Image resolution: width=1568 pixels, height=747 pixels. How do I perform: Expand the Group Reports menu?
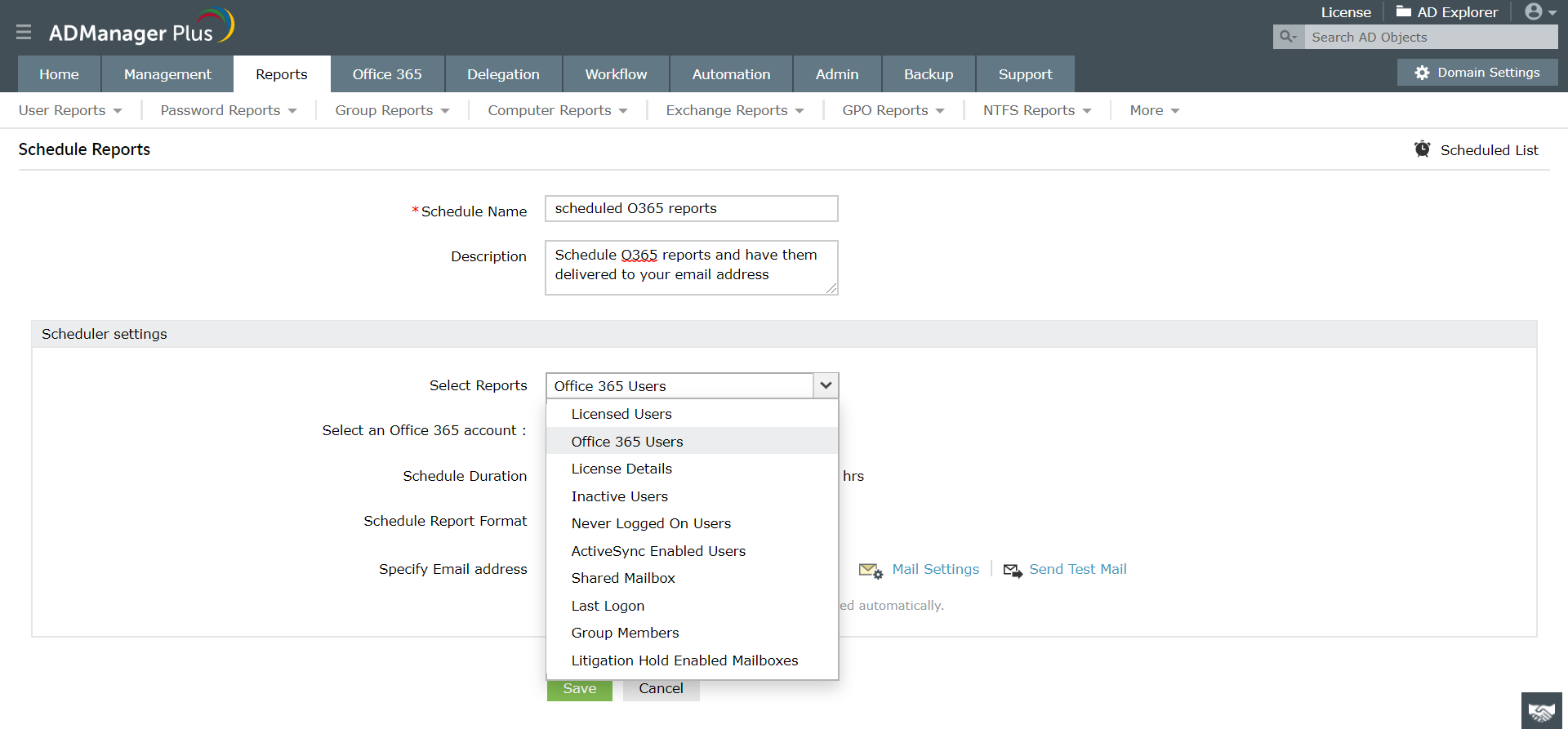tap(392, 110)
